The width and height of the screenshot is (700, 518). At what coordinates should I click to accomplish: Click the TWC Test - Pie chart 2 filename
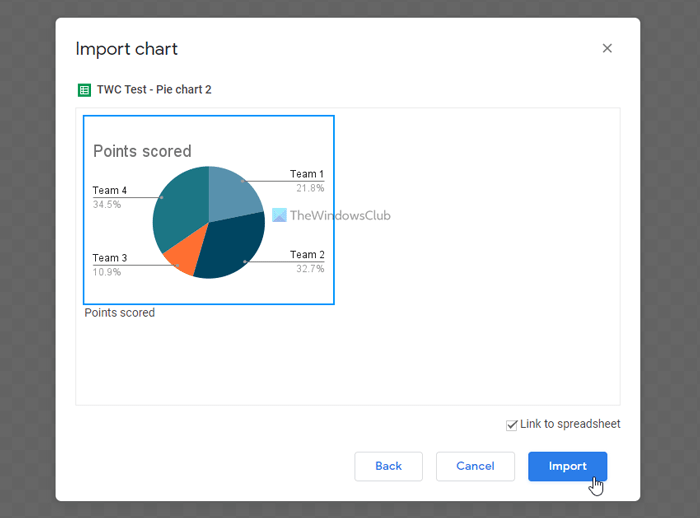(x=154, y=90)
